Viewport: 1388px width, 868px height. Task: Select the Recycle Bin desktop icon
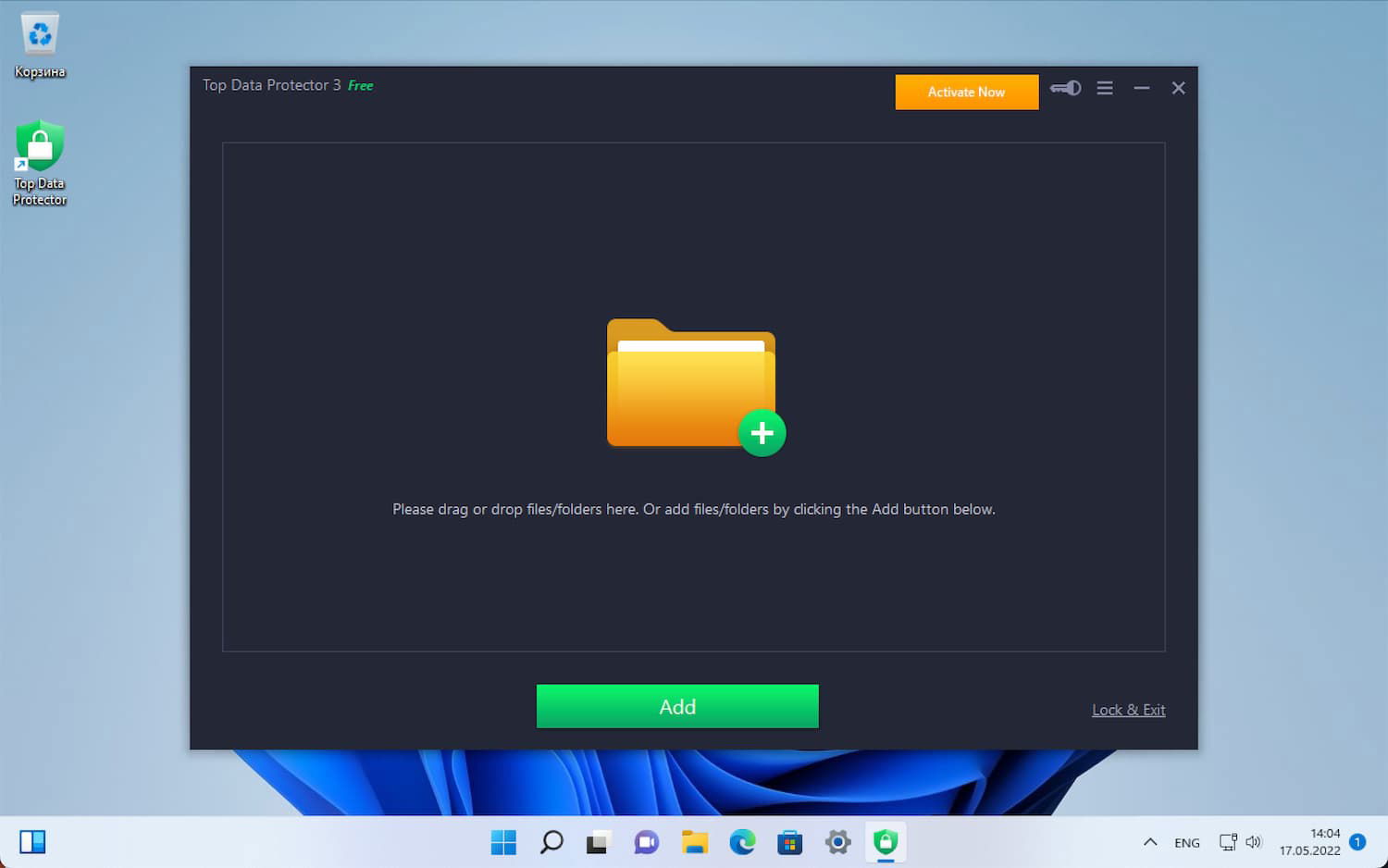tap(40, 45)
